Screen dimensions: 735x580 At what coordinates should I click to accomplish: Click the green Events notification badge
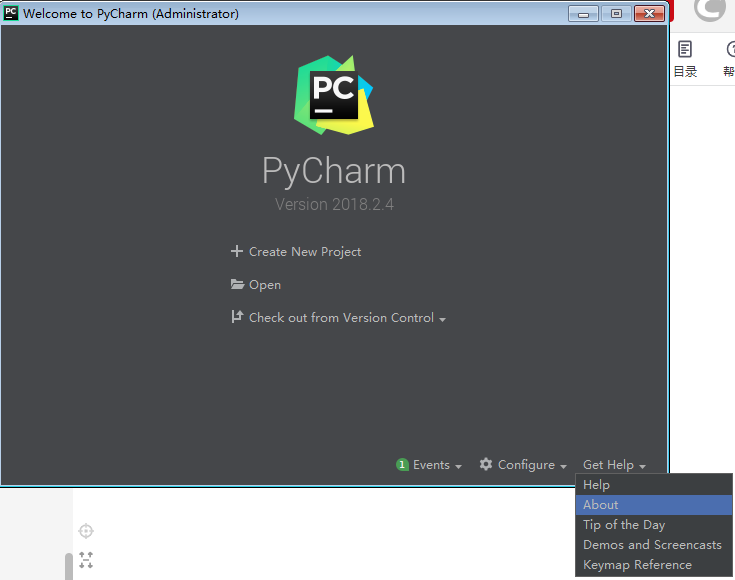(x=402, y=465)
